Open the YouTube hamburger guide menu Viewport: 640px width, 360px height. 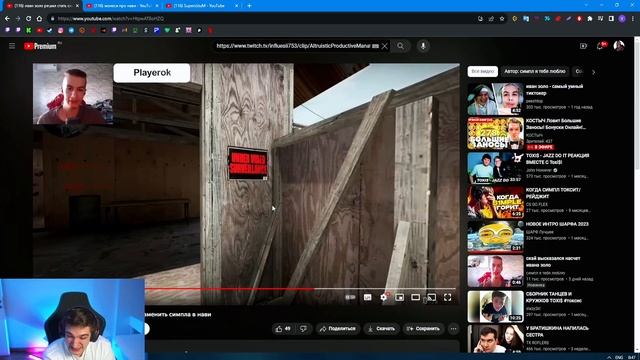click(x=12, y=46)
